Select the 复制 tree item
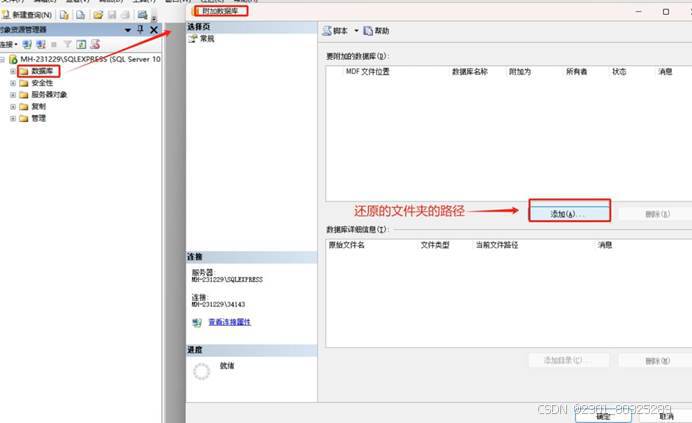692x423 pixels. pyautogui.click(x=38, y=106)
